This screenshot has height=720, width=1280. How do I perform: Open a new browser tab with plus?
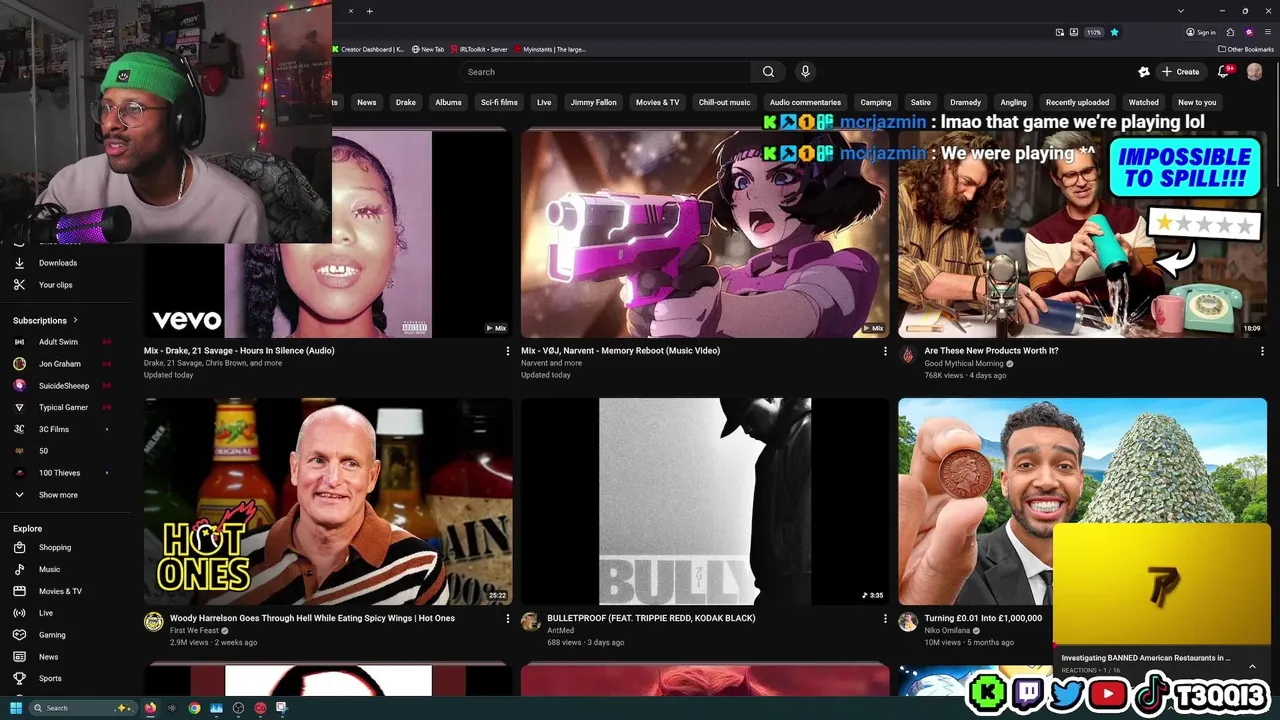point(369,11)
